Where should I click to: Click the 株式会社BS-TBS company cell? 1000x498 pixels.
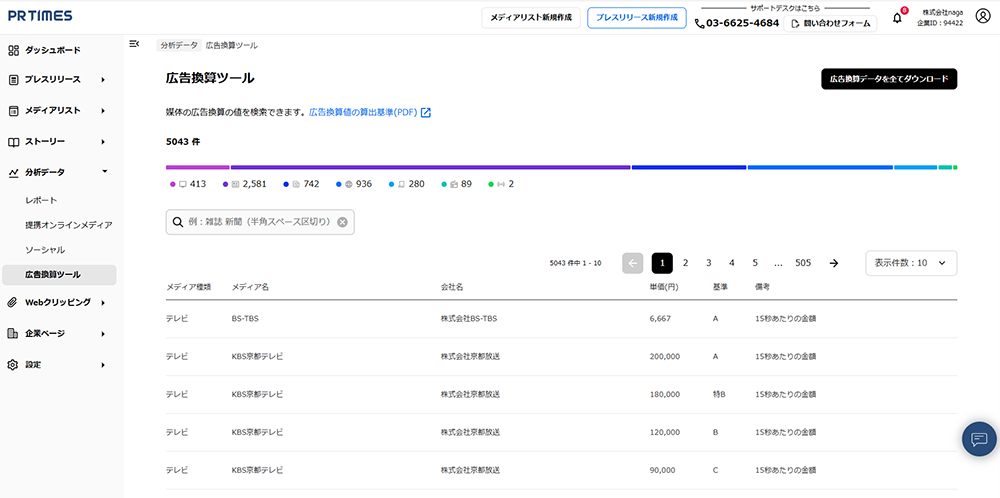point(469,319)
